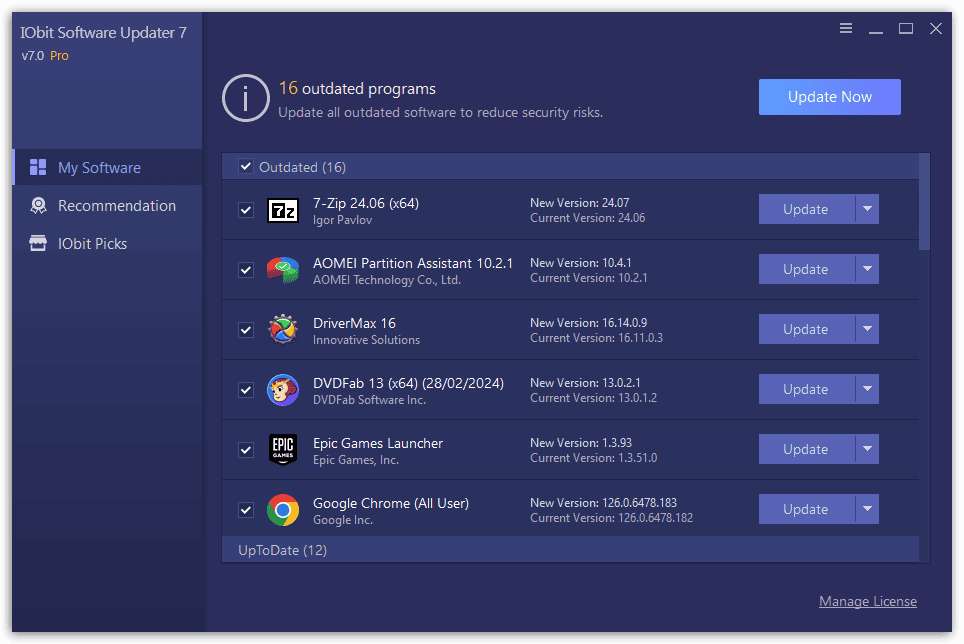Open dropdown arrow beside DriverMax Update

867,329
